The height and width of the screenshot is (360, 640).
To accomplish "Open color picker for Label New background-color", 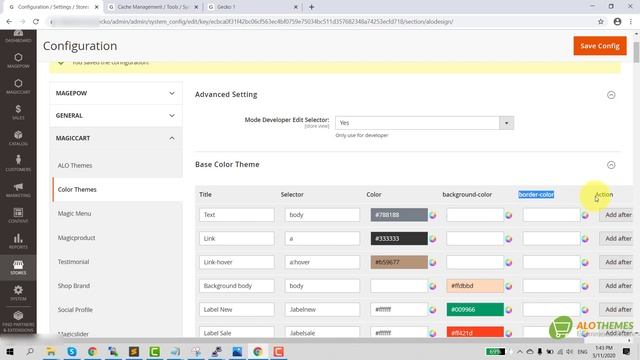I will click(x=509, y=310).
